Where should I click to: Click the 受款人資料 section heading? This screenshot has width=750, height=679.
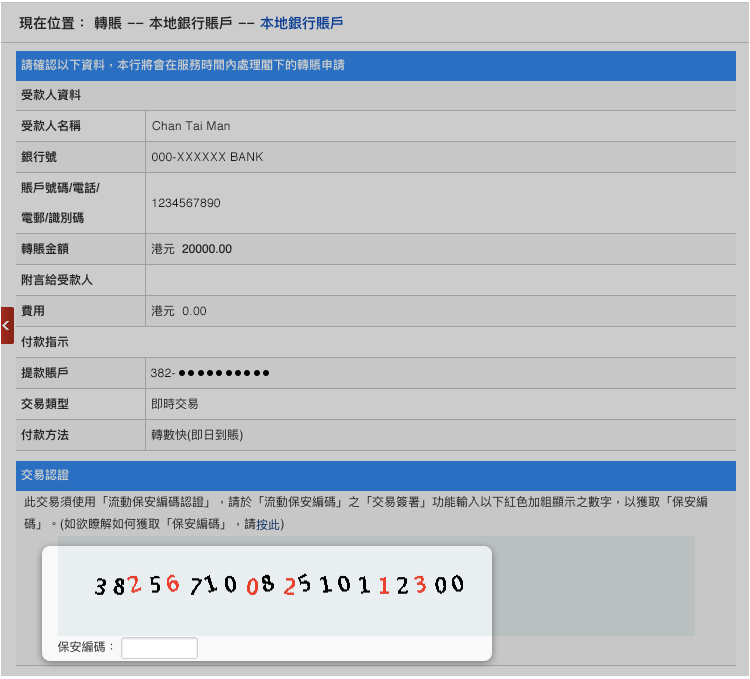pyautogui.click(x=51, y=96)
